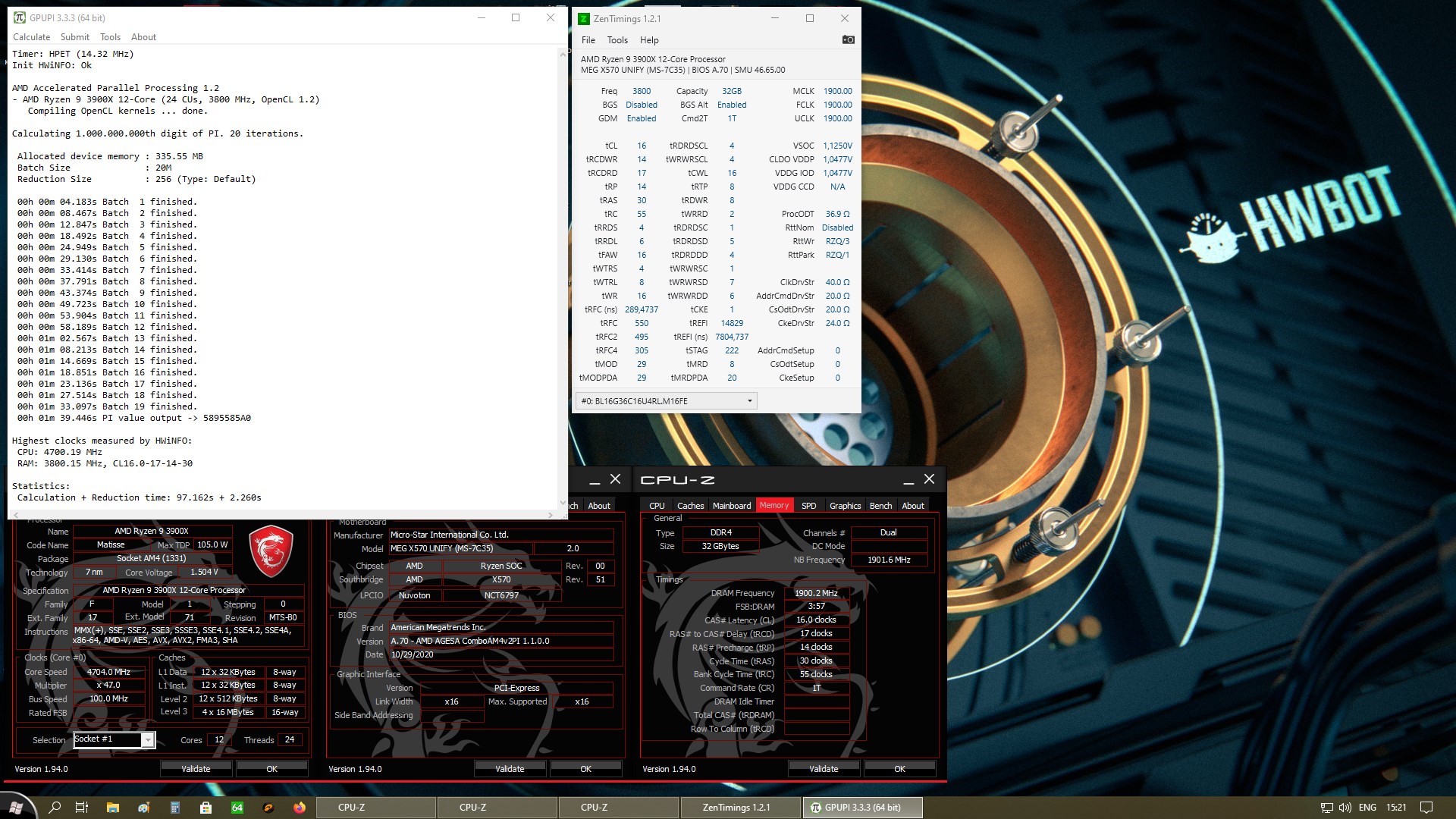Open the orange swirl app on taskbar
The height and width of the screenshot is (819, 1456).
click(268, 808)
